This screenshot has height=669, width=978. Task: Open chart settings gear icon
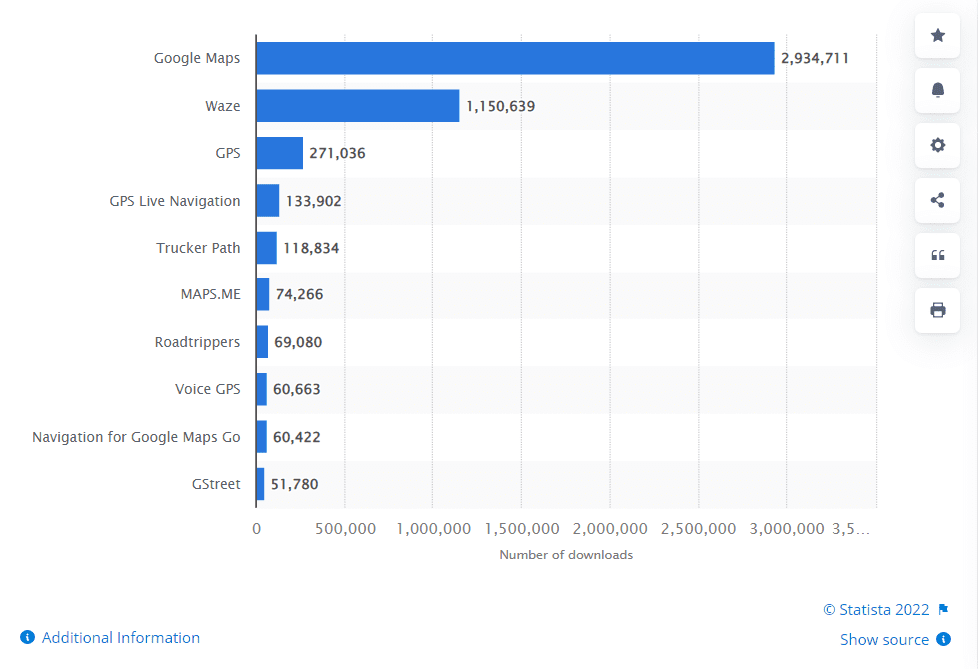[x=937, y=145]
